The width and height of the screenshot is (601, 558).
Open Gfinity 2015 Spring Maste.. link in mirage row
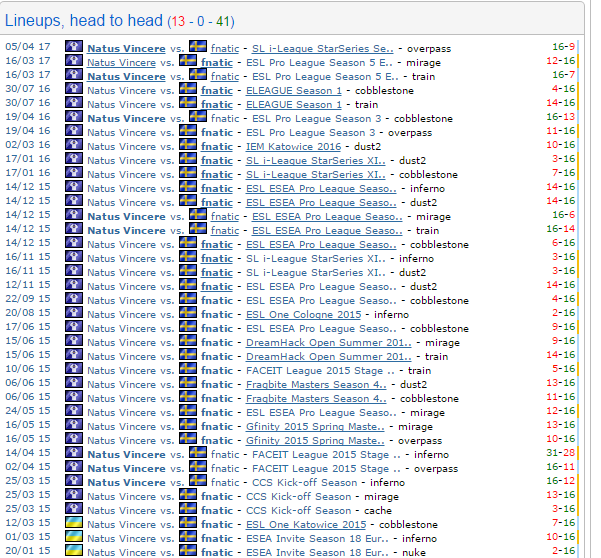pos(315,427)
